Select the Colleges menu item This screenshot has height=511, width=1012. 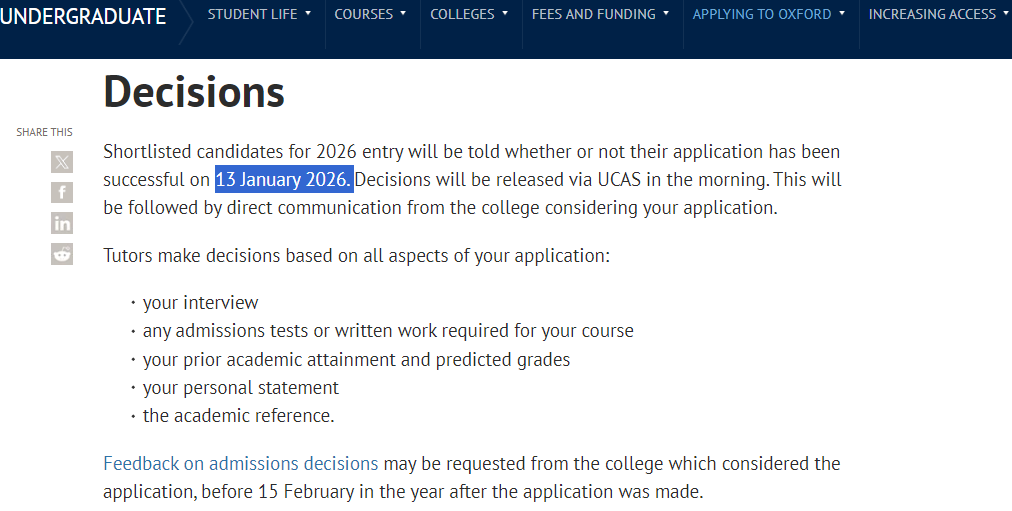point(462,14)
